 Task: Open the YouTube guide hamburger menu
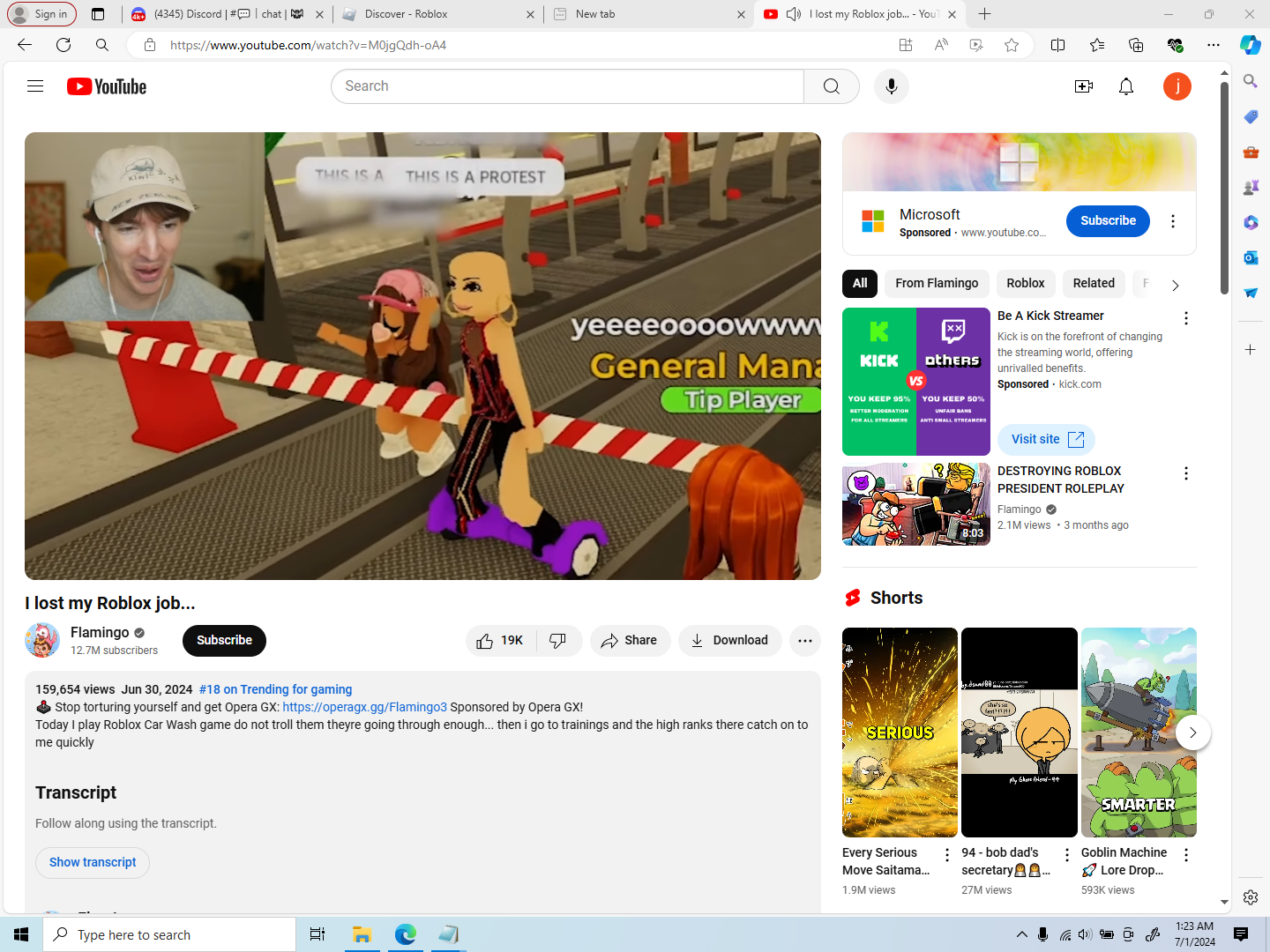35,86
